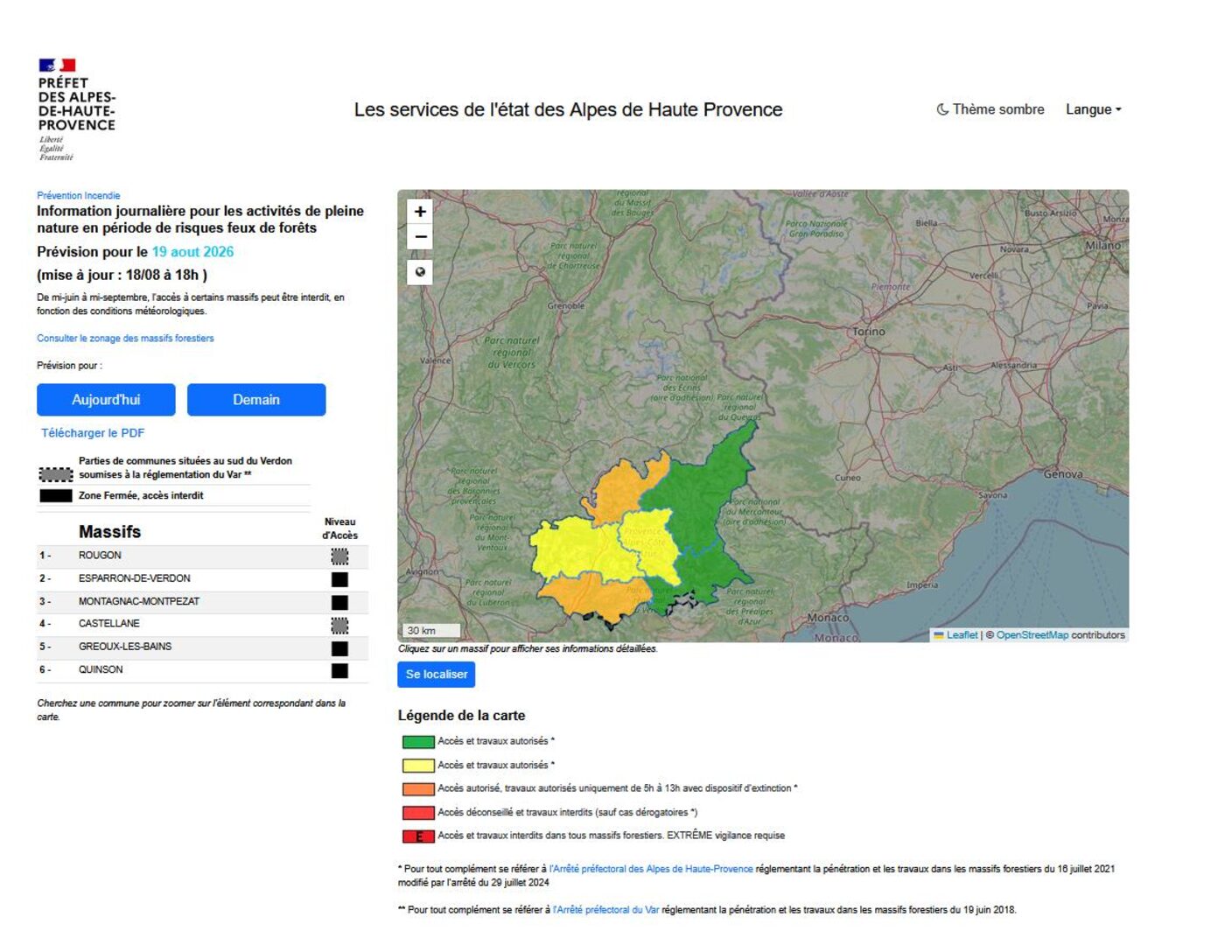The height and width of the screenshot is (952, 1232).
Task: Click the green legend swatch Accès et travaux autorisés
Action: 418,742
